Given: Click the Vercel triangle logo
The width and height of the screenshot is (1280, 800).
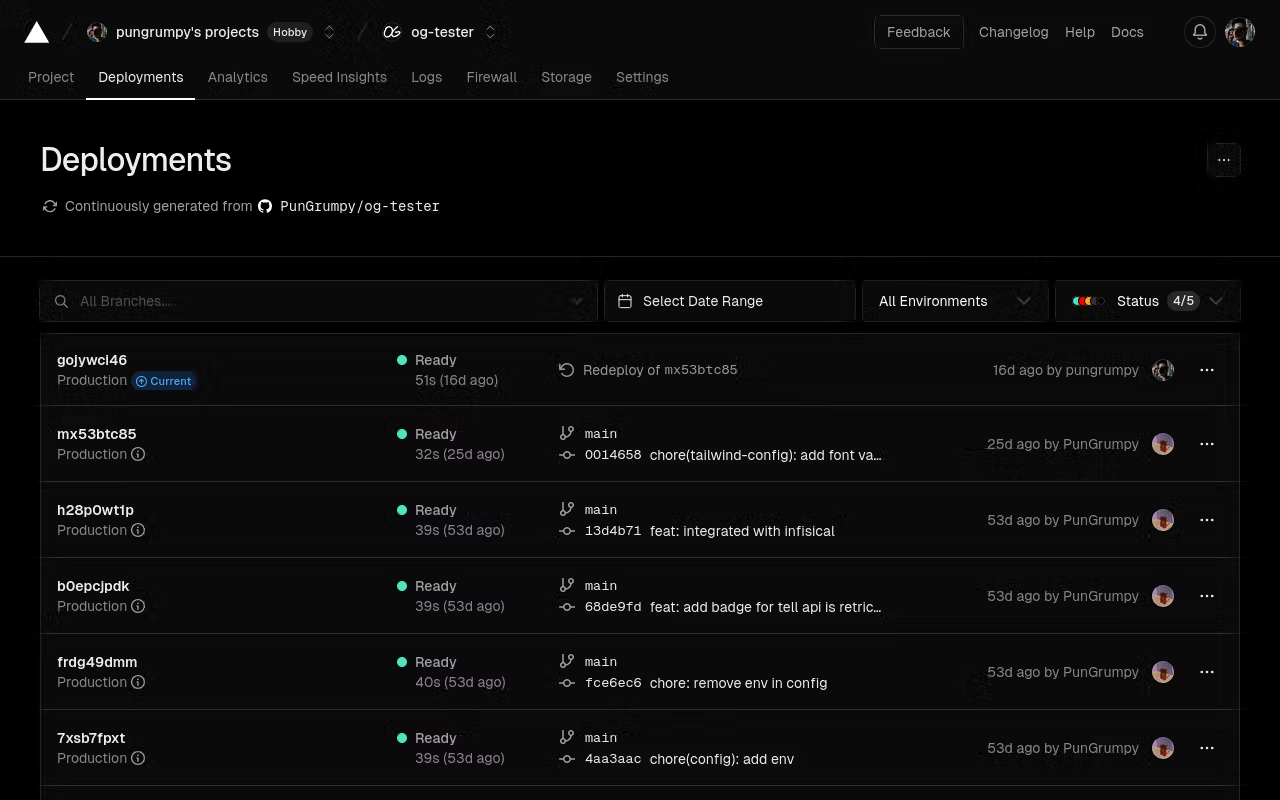Looking at the screenshot, I should tap(37, 33).
